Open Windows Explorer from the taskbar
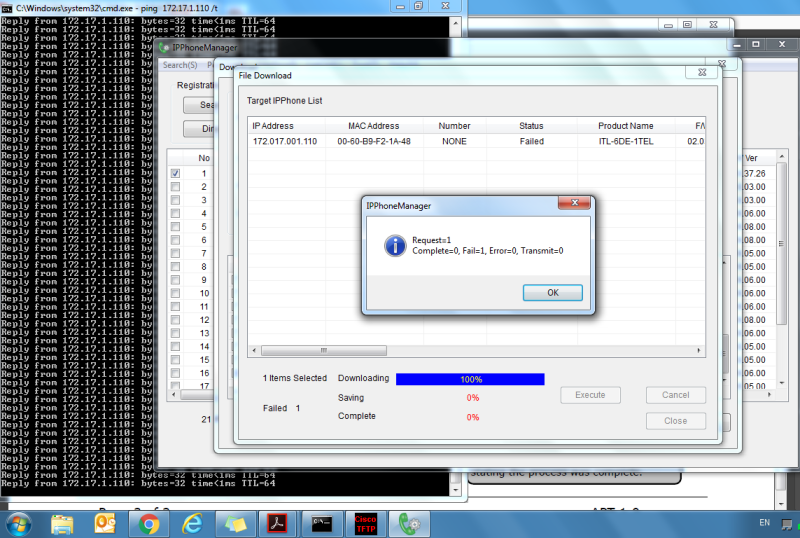 [62, 525]
